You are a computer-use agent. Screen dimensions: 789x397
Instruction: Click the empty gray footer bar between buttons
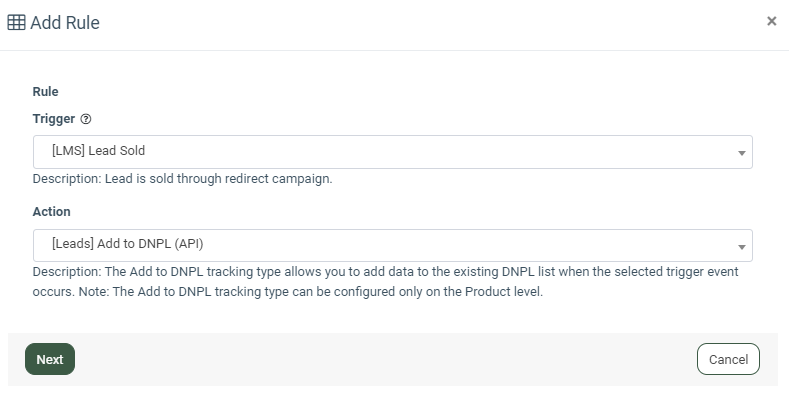point(385,359)
